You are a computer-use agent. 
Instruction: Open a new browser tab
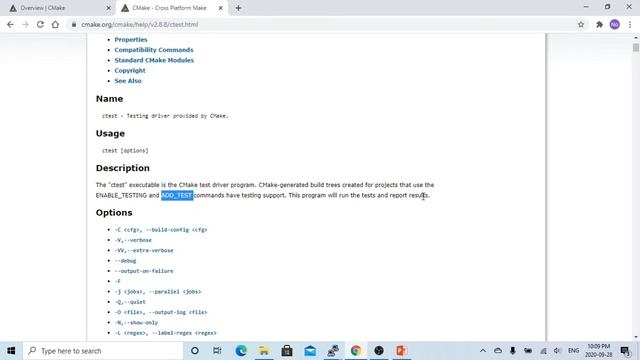[238, 8]
